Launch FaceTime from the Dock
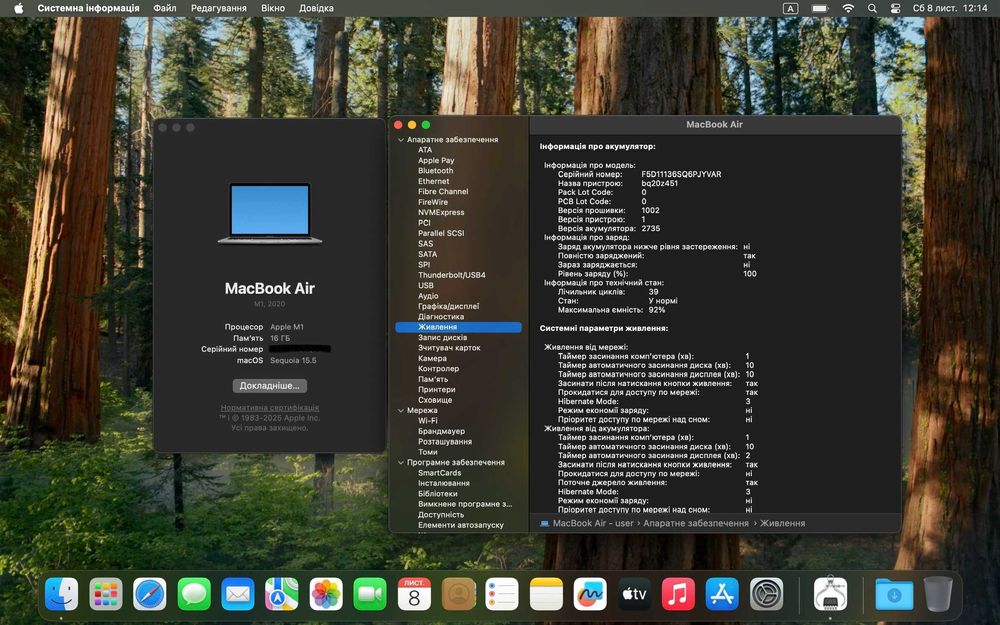This screenshot has width=1000, height=625. 370,594
